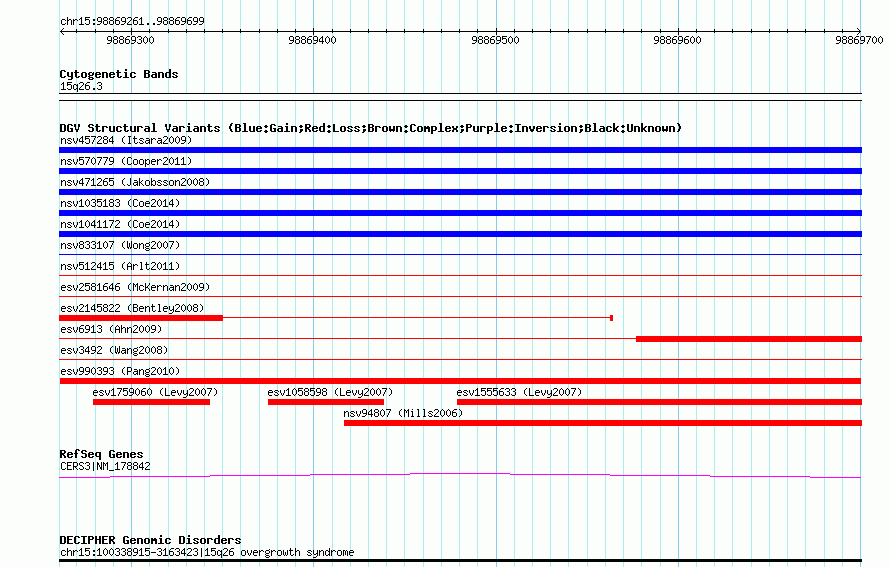Click the blue bar under nsv457284
This screenshot has width=890, height=567.
tap(460, 150)
